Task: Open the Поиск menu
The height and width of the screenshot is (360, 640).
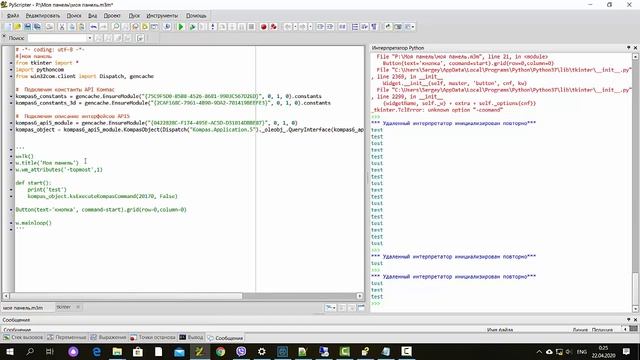Action: click(x=74, y=16)
